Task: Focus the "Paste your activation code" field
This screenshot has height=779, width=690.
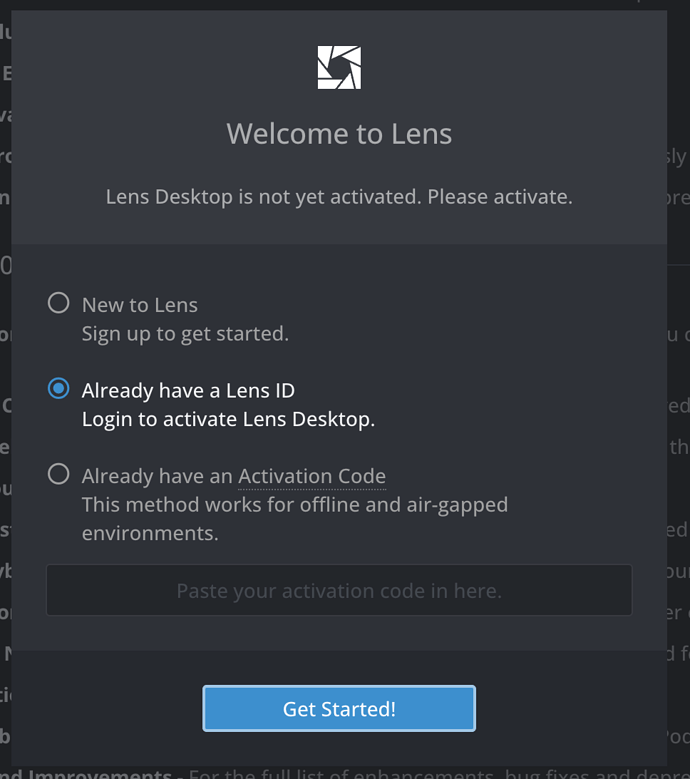Action: [x=339, y=590]
